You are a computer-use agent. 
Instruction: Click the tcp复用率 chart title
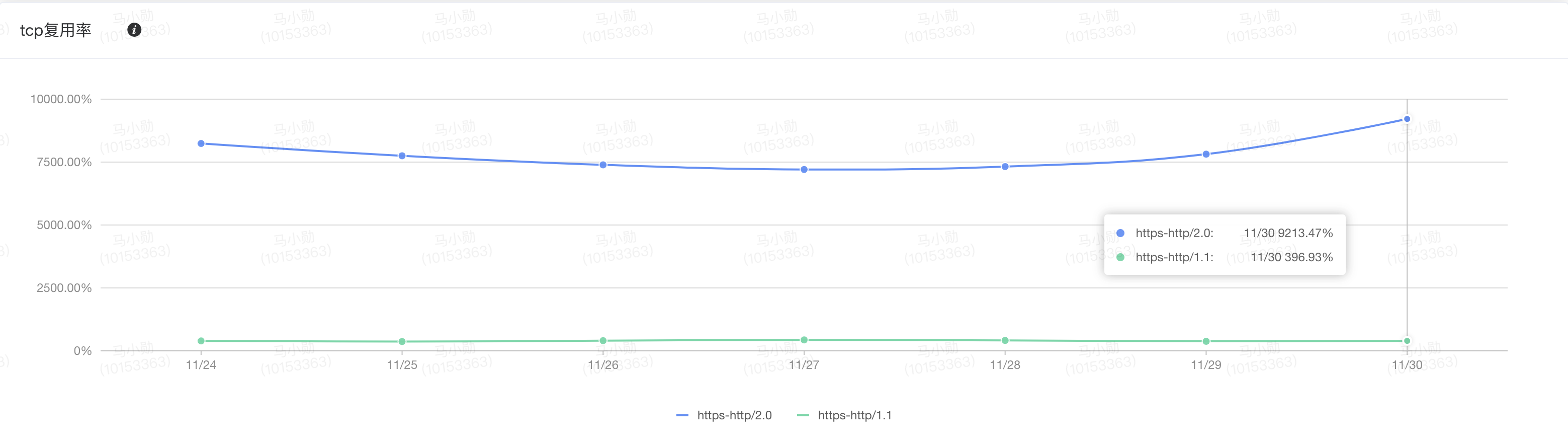click(x=55, y=30)
